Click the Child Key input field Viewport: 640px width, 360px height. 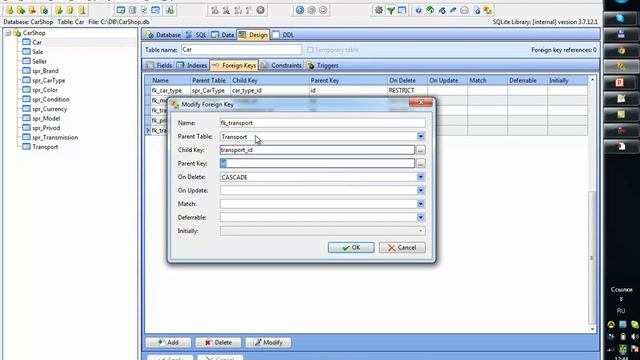click(317, 150)
